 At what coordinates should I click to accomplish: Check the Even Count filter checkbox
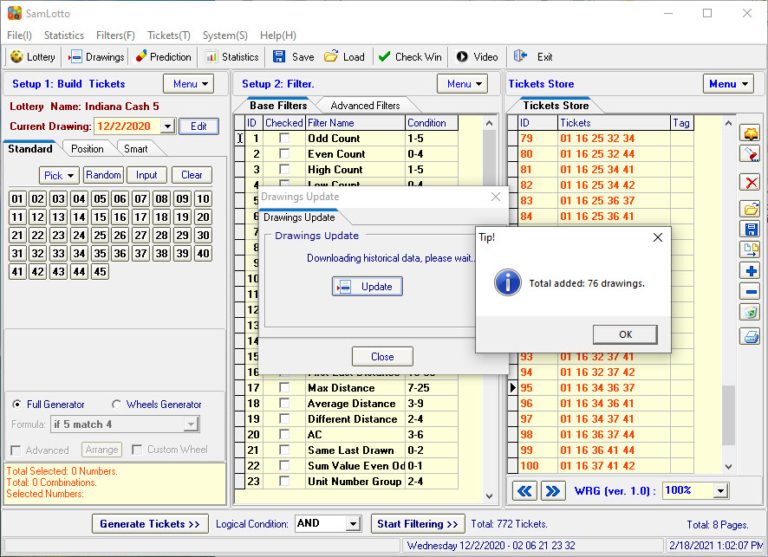point(284,154)
